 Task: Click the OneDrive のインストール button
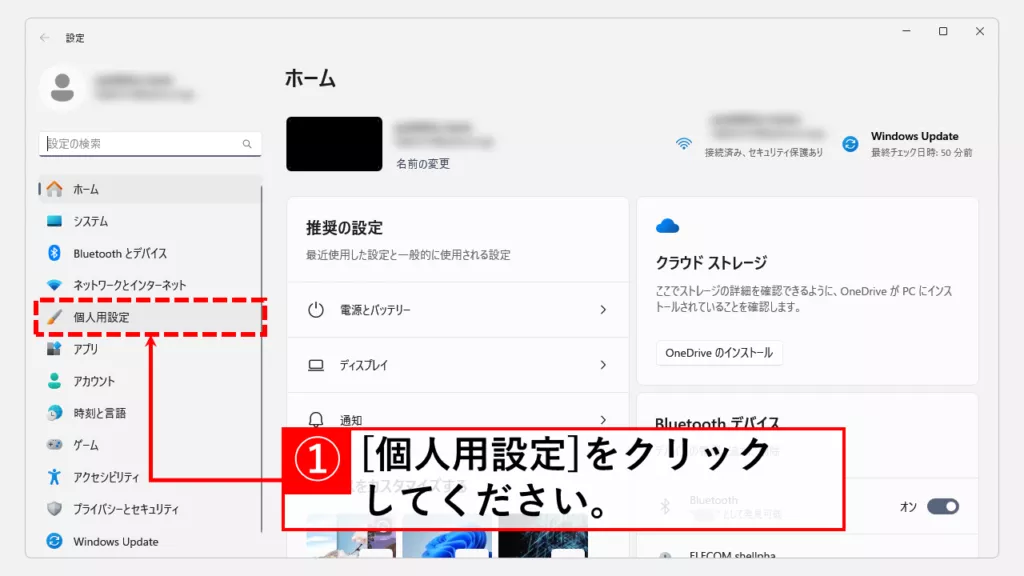(x=719, y=353)
